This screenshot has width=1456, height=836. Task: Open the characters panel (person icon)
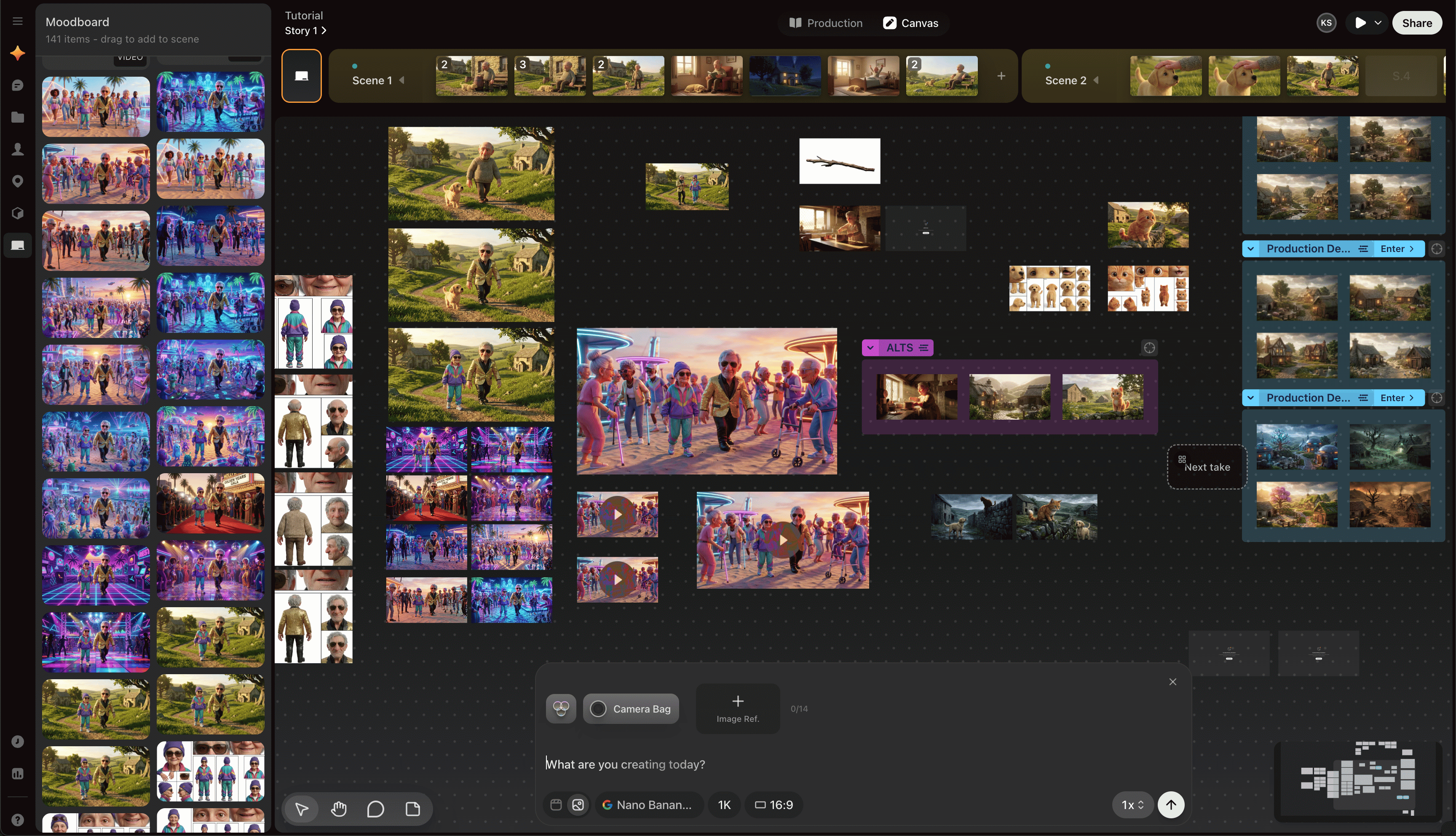[18, 149]
